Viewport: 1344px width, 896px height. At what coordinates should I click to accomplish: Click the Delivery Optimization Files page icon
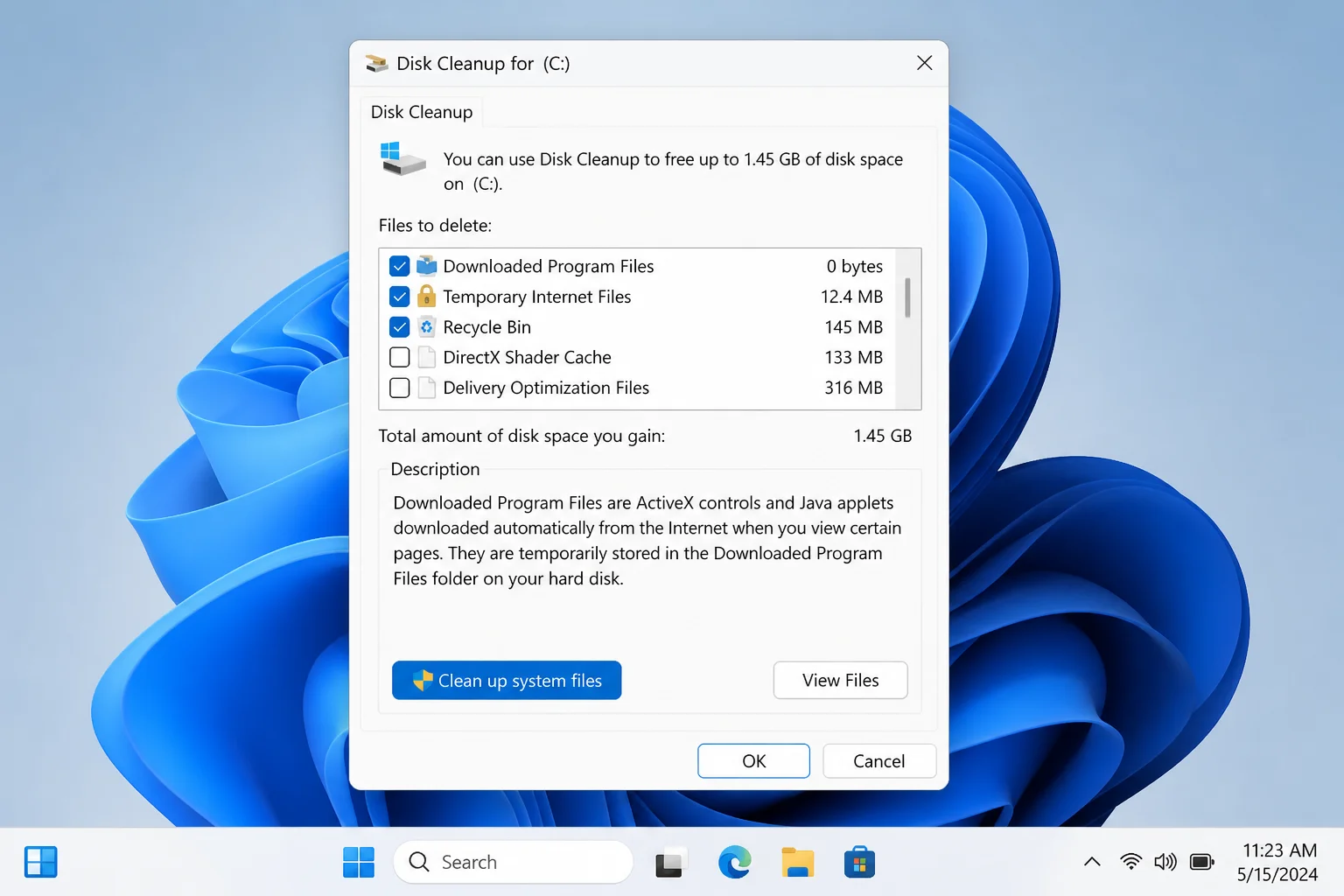[426, 388]
